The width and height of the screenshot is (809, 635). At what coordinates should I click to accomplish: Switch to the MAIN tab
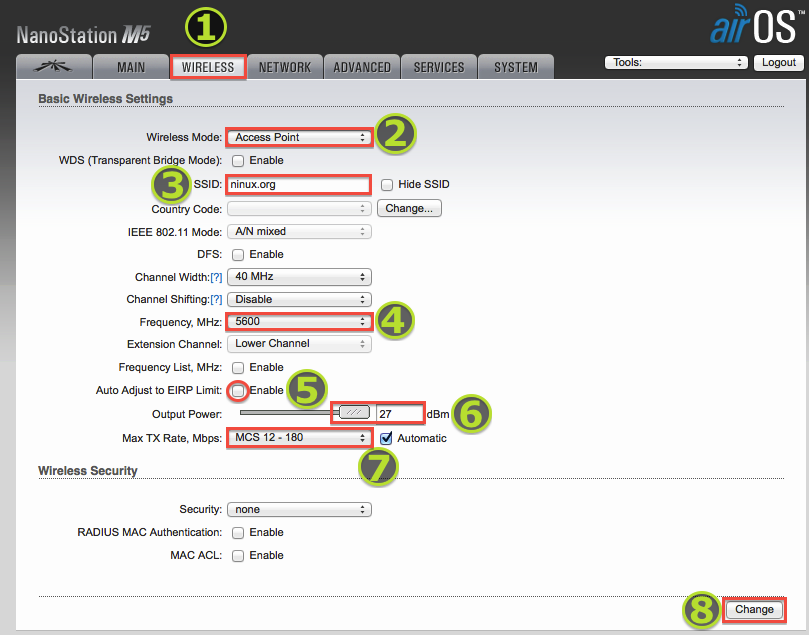click(x=130, y=67)
